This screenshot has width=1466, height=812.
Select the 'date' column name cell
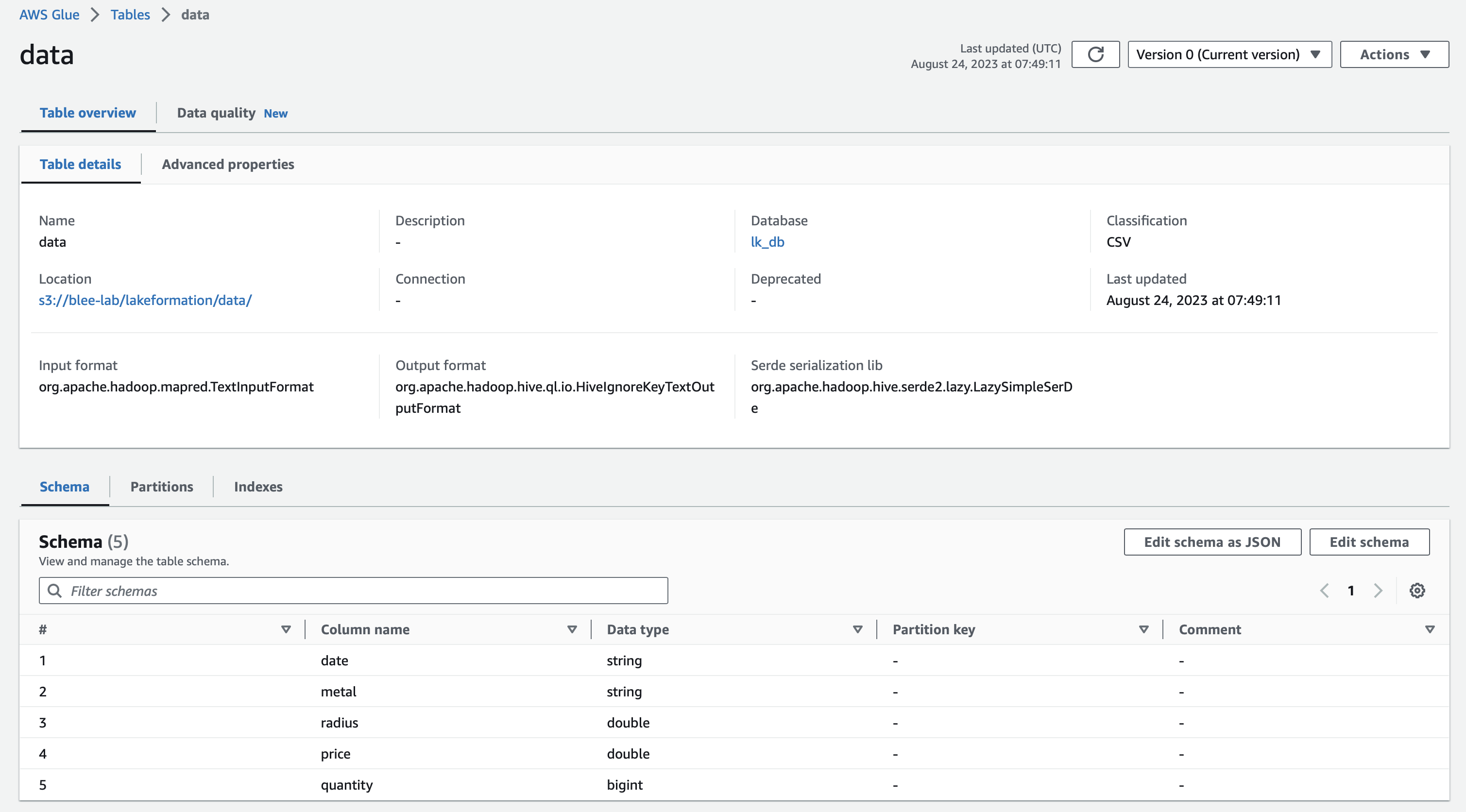click(334, 660)
